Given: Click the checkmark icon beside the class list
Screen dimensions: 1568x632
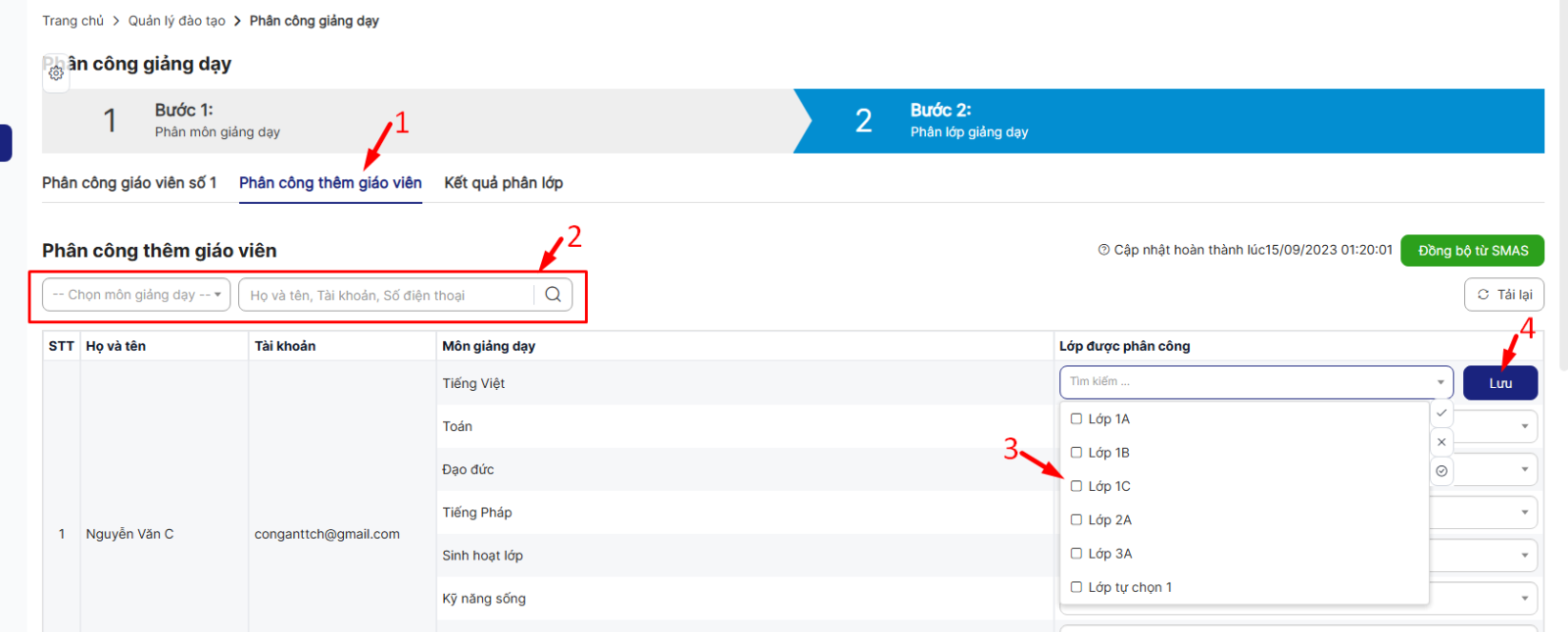Looking at the screenshot, I should 1442,413.
